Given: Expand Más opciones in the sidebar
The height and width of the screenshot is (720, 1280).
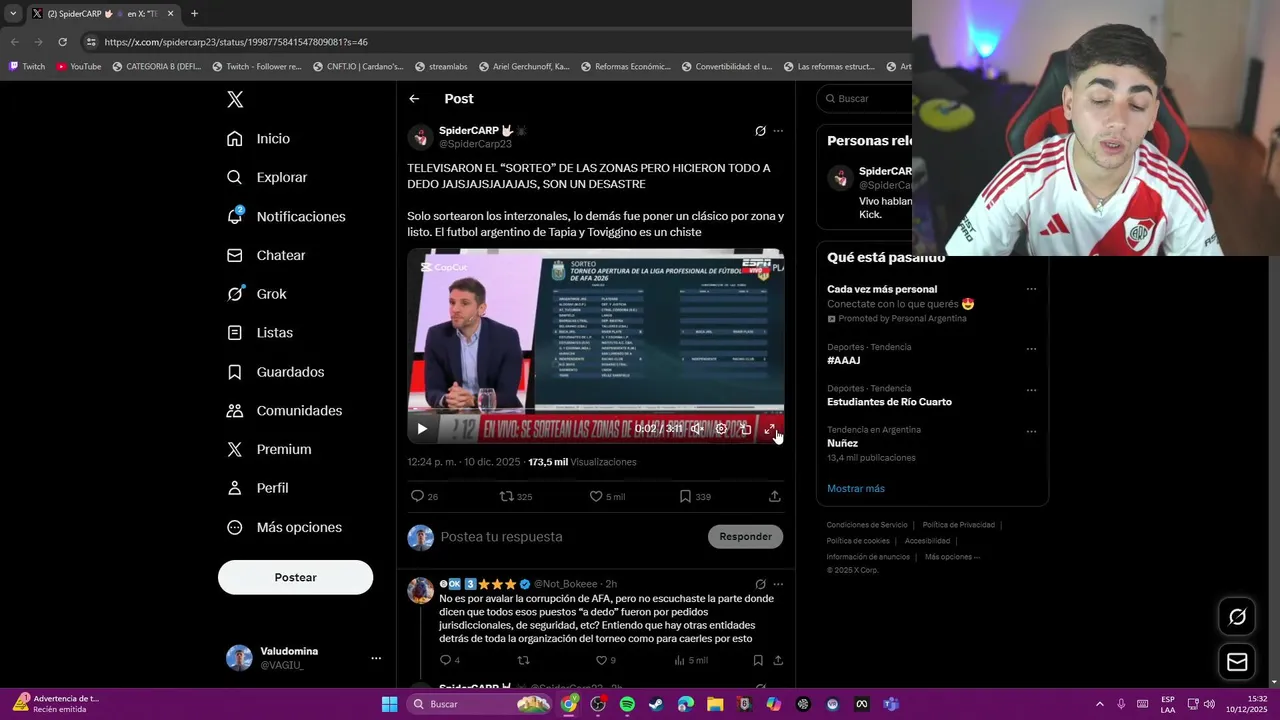Looking at the screenshot, I should pyautogui.click(x=285, y=527).
